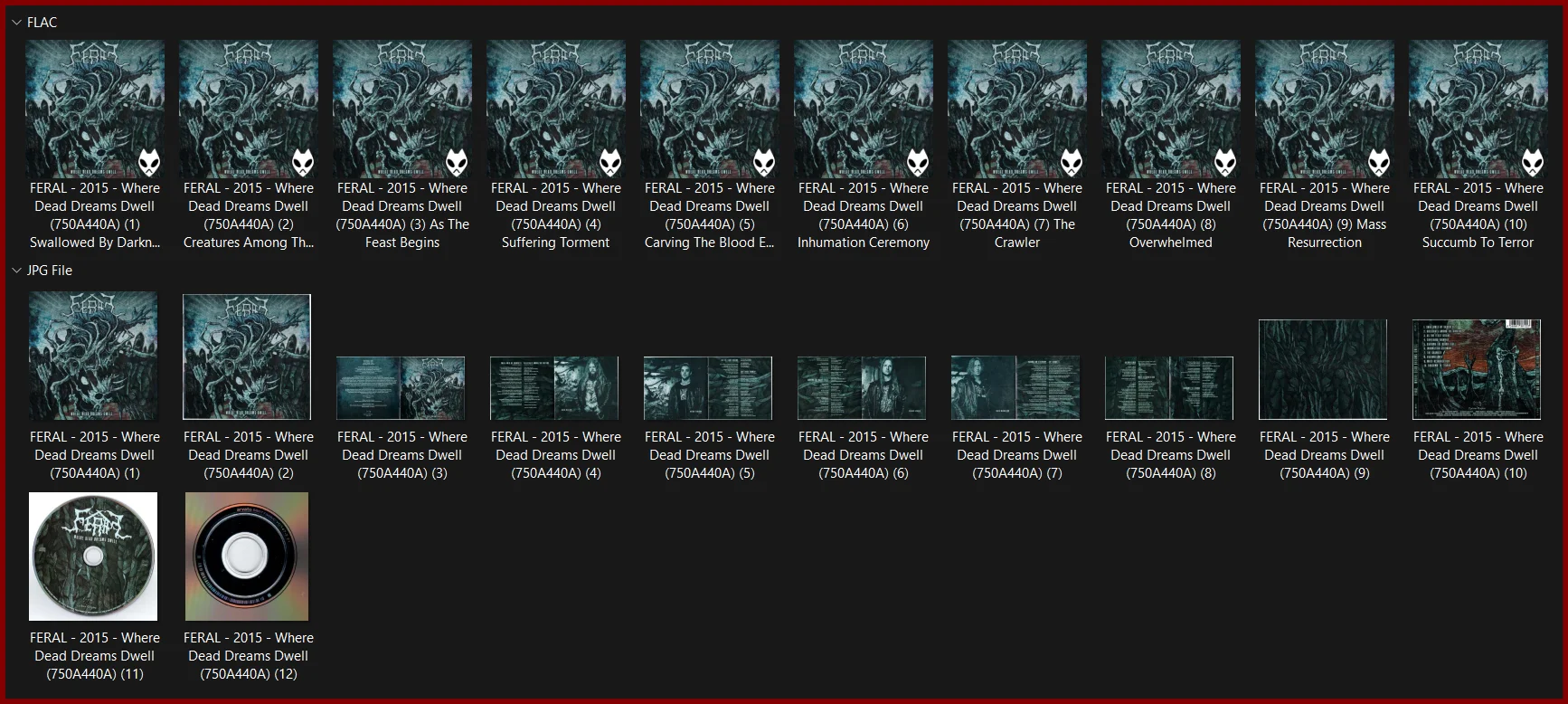Click JPG filename ending (750A440A) (11)
Image resolution: width=1568 pixels, height=704 pixels.
tap(95, 656)
